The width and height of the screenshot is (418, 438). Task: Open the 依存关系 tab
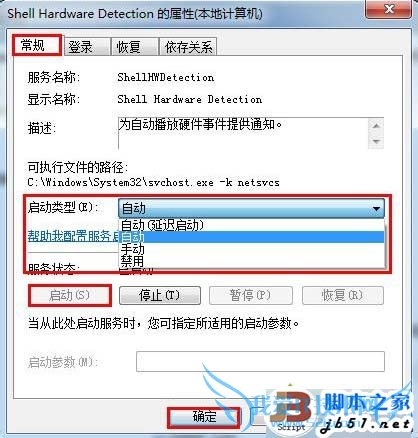[x=188, y=46]
